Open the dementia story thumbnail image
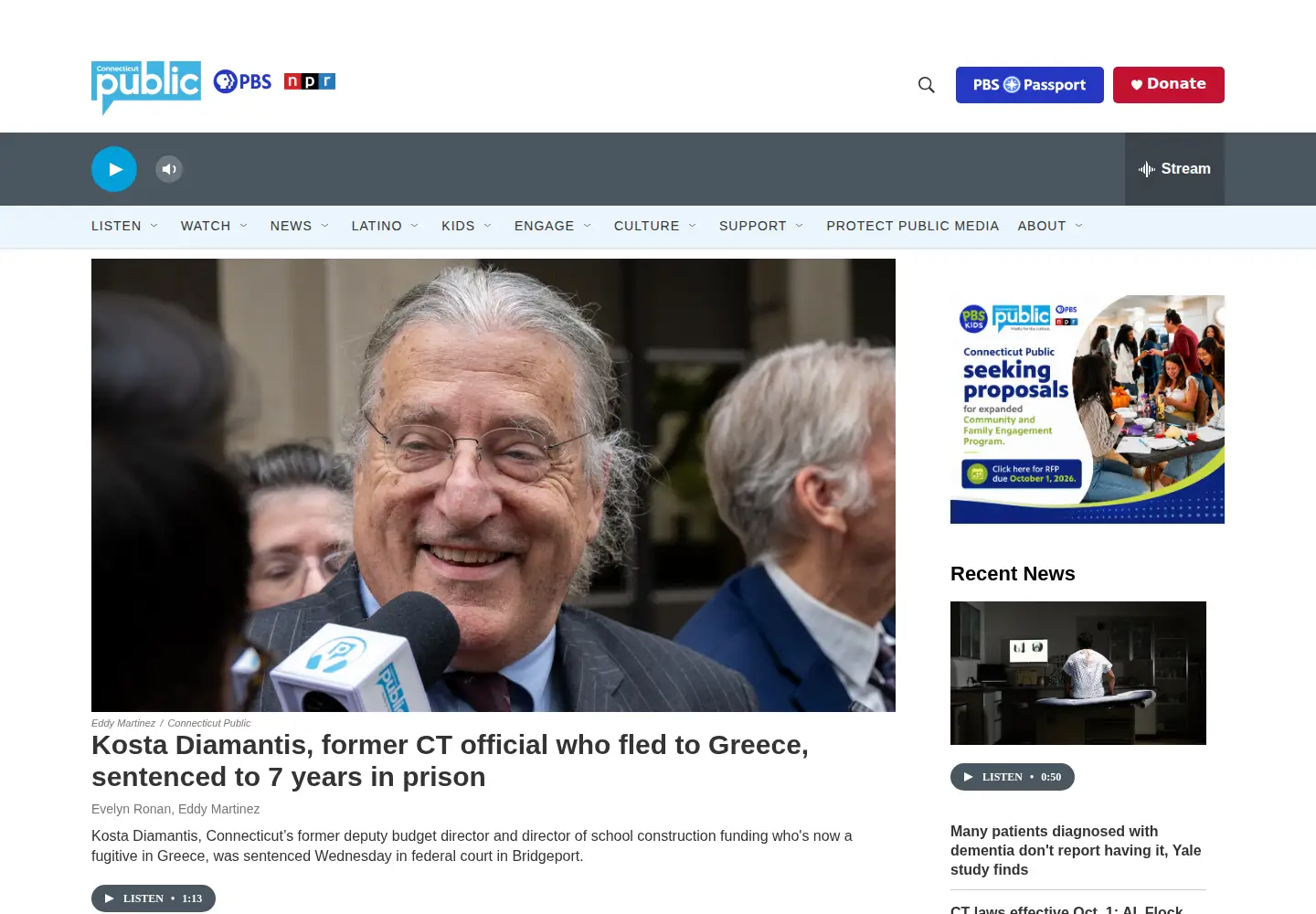Screen dimensions: 1316x914 [1078, 673]
